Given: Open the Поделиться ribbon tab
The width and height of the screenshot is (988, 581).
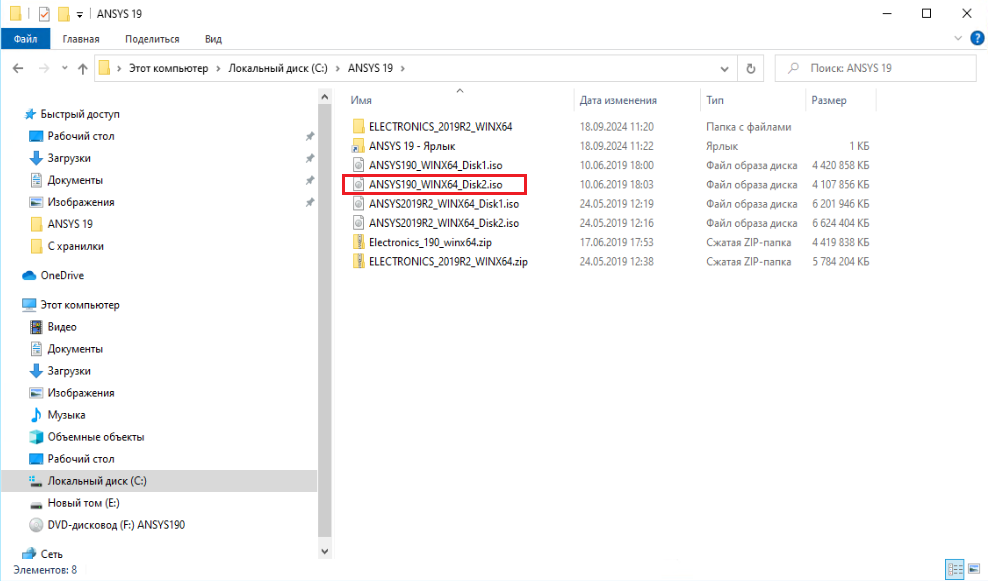Looking at the screenshot, I should tap(152, 39).
